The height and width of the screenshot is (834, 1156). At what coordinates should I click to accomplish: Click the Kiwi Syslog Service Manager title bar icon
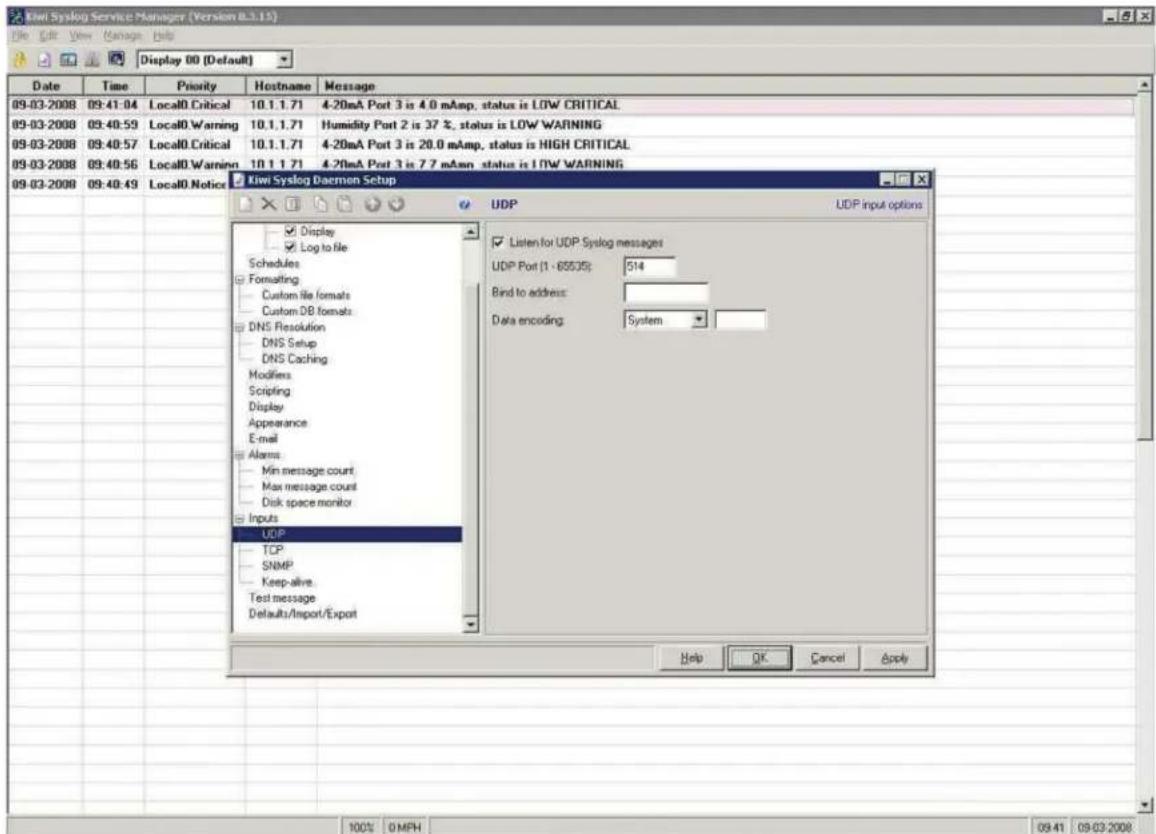click(x=16, y=16)
